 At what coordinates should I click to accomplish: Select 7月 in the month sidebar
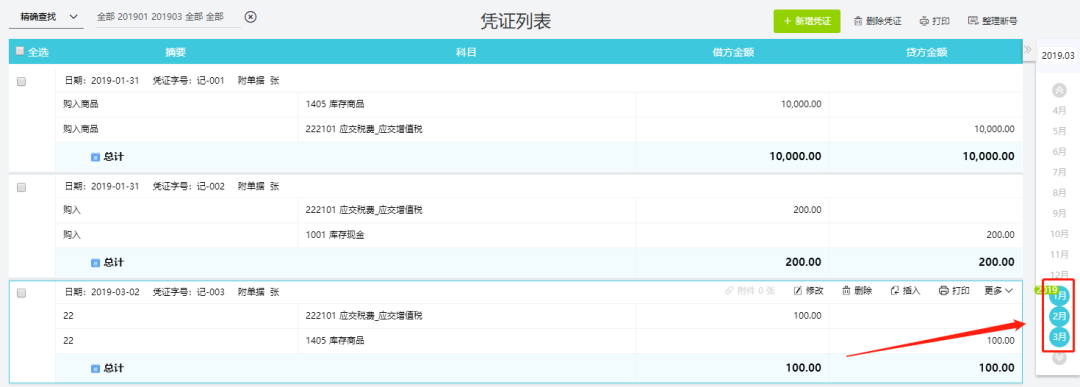coord(1060,172)
